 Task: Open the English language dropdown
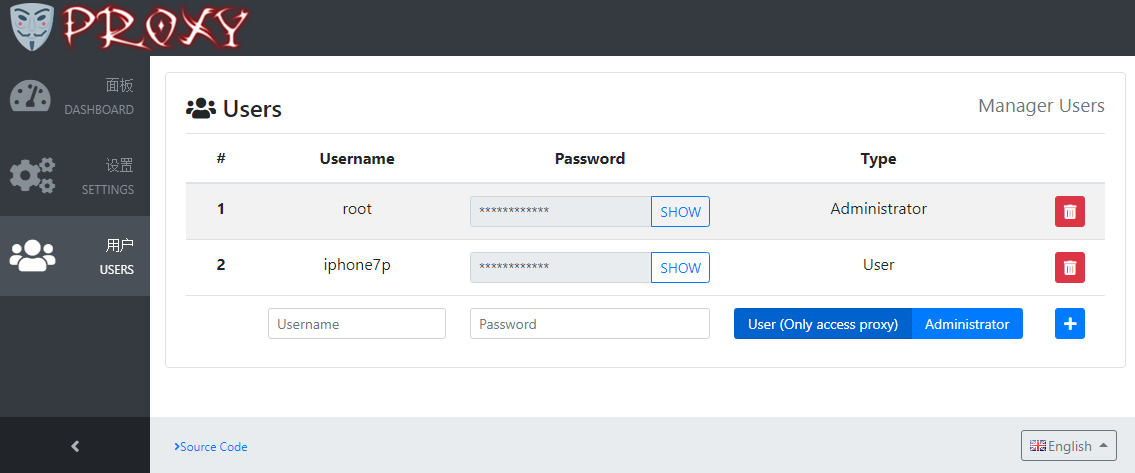[1068, 445]
